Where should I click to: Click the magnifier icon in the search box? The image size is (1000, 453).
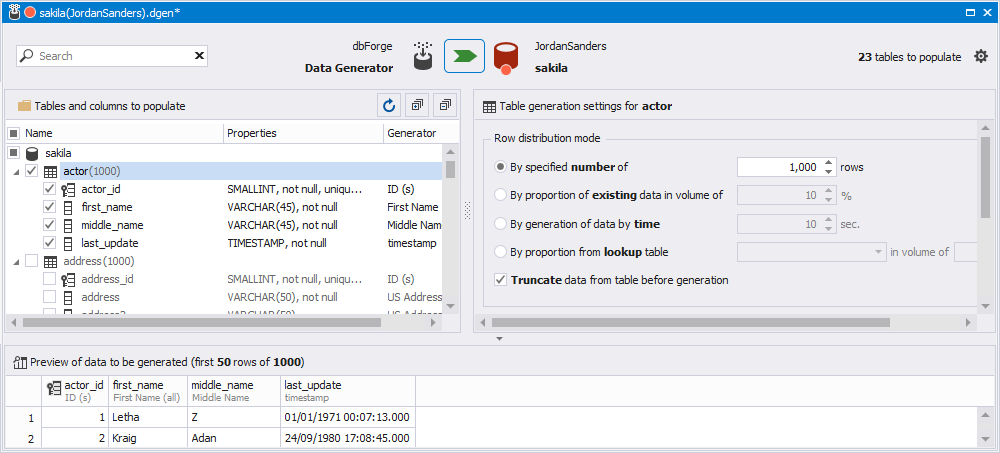point(26,56)
